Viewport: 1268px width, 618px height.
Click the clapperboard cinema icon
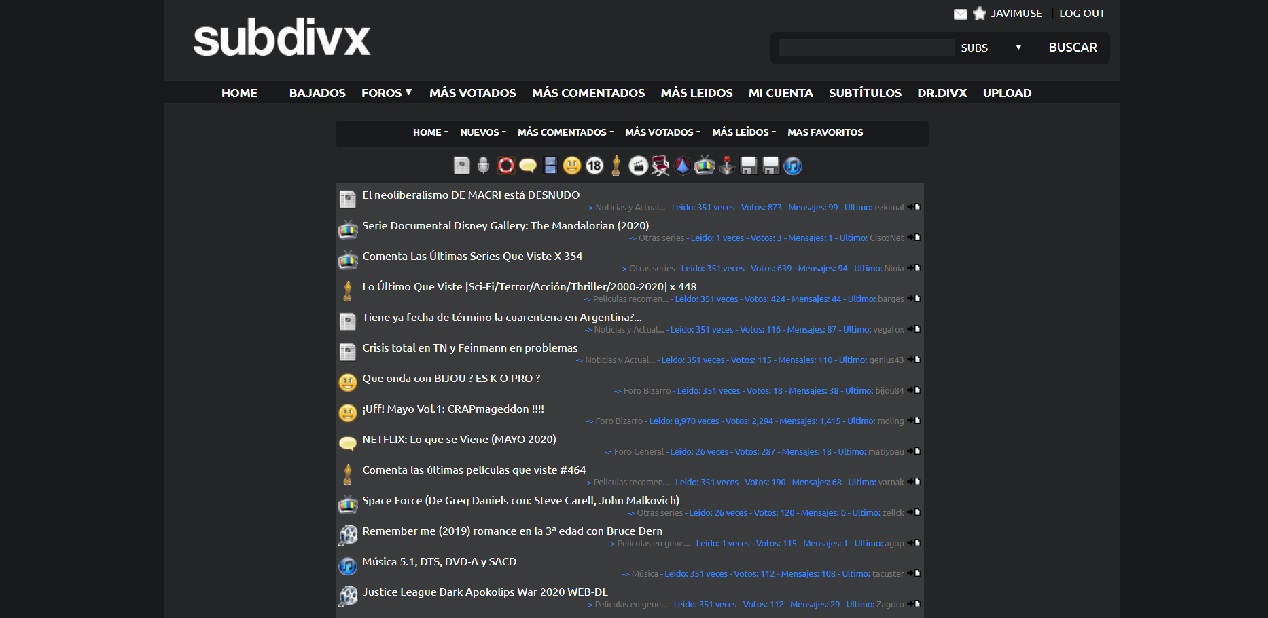[638, 165]
